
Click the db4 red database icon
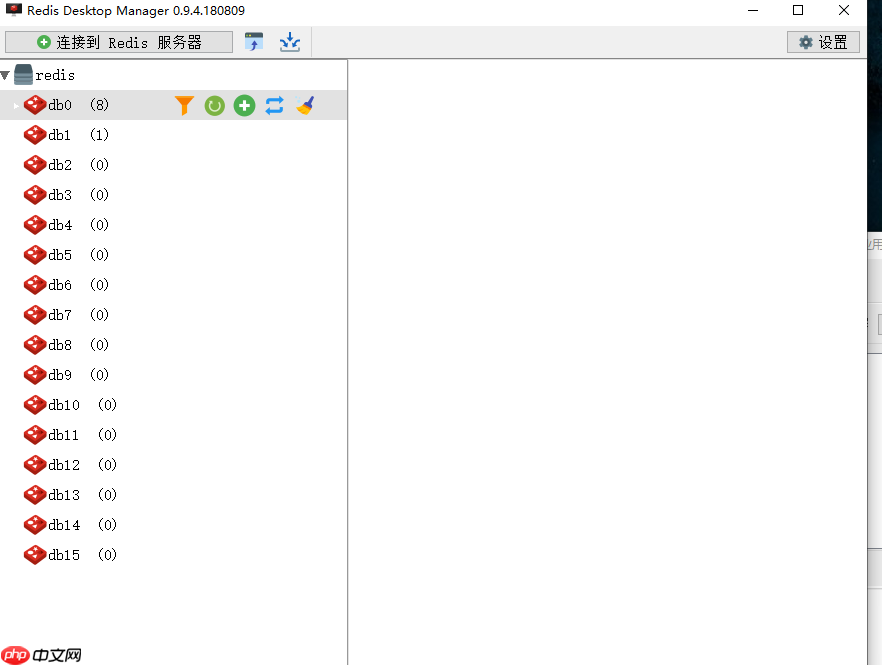[35, 225]
